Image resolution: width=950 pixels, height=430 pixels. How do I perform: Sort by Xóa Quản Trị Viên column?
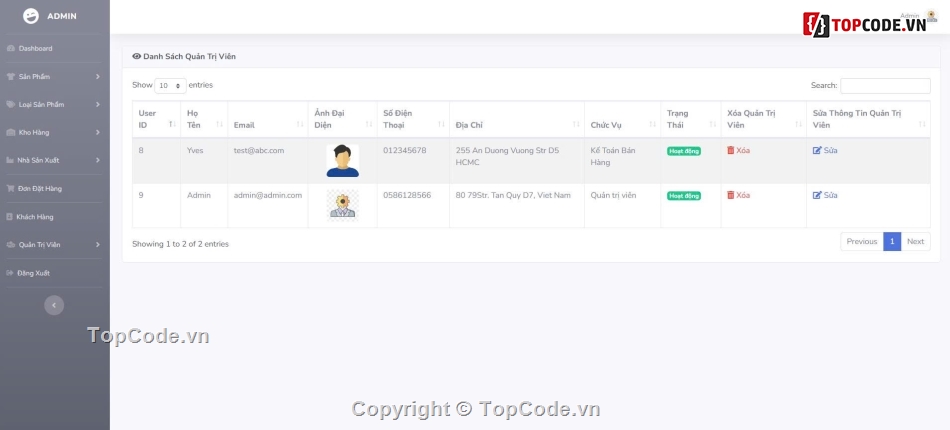(763, 119)
